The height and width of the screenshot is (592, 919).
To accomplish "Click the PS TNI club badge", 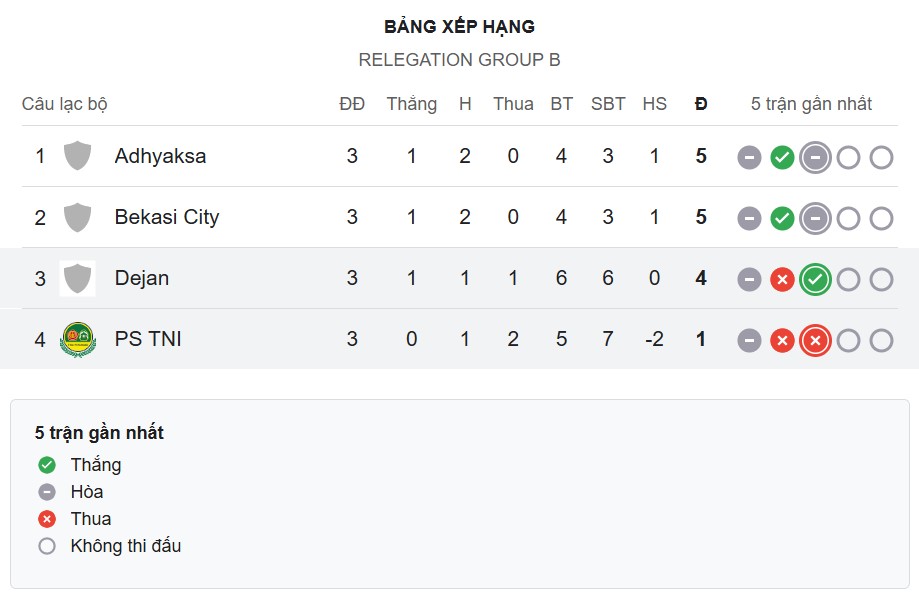I will coord(77,339).
